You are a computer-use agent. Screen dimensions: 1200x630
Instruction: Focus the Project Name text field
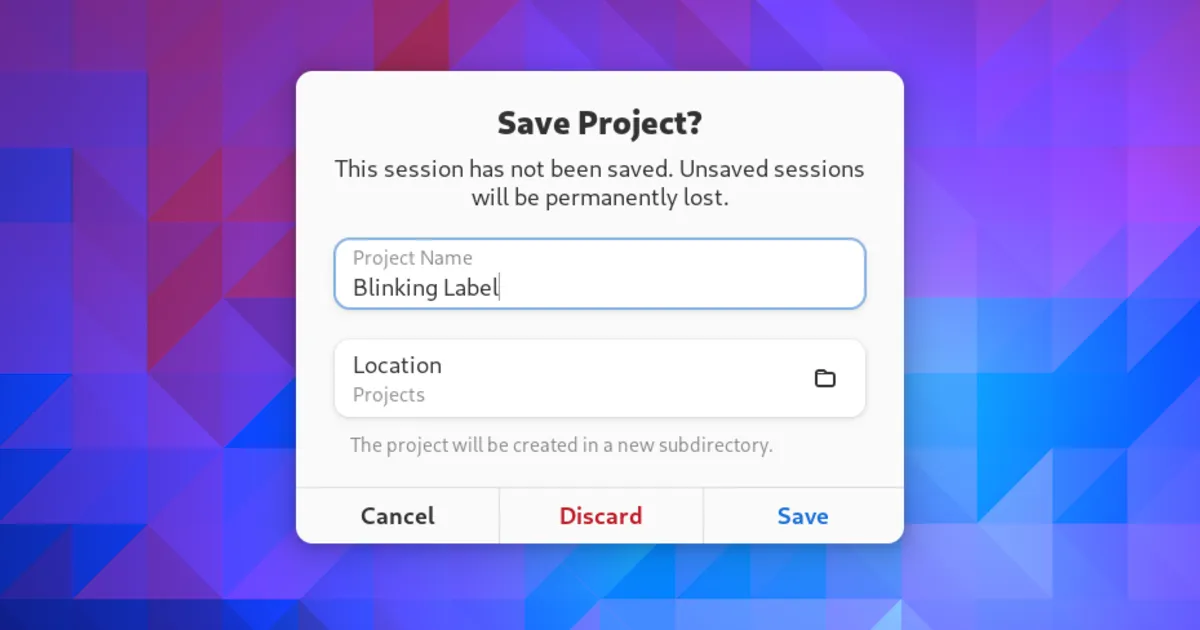pos(600,274)
